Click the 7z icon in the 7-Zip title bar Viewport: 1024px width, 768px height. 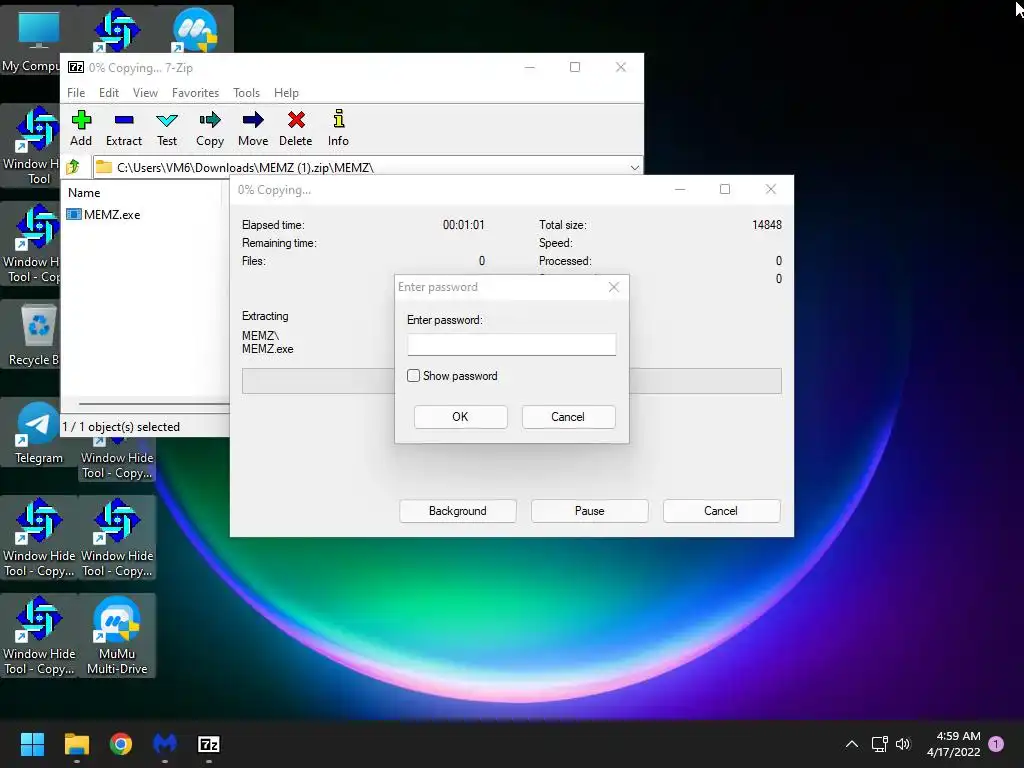click(x=76, y=67)
